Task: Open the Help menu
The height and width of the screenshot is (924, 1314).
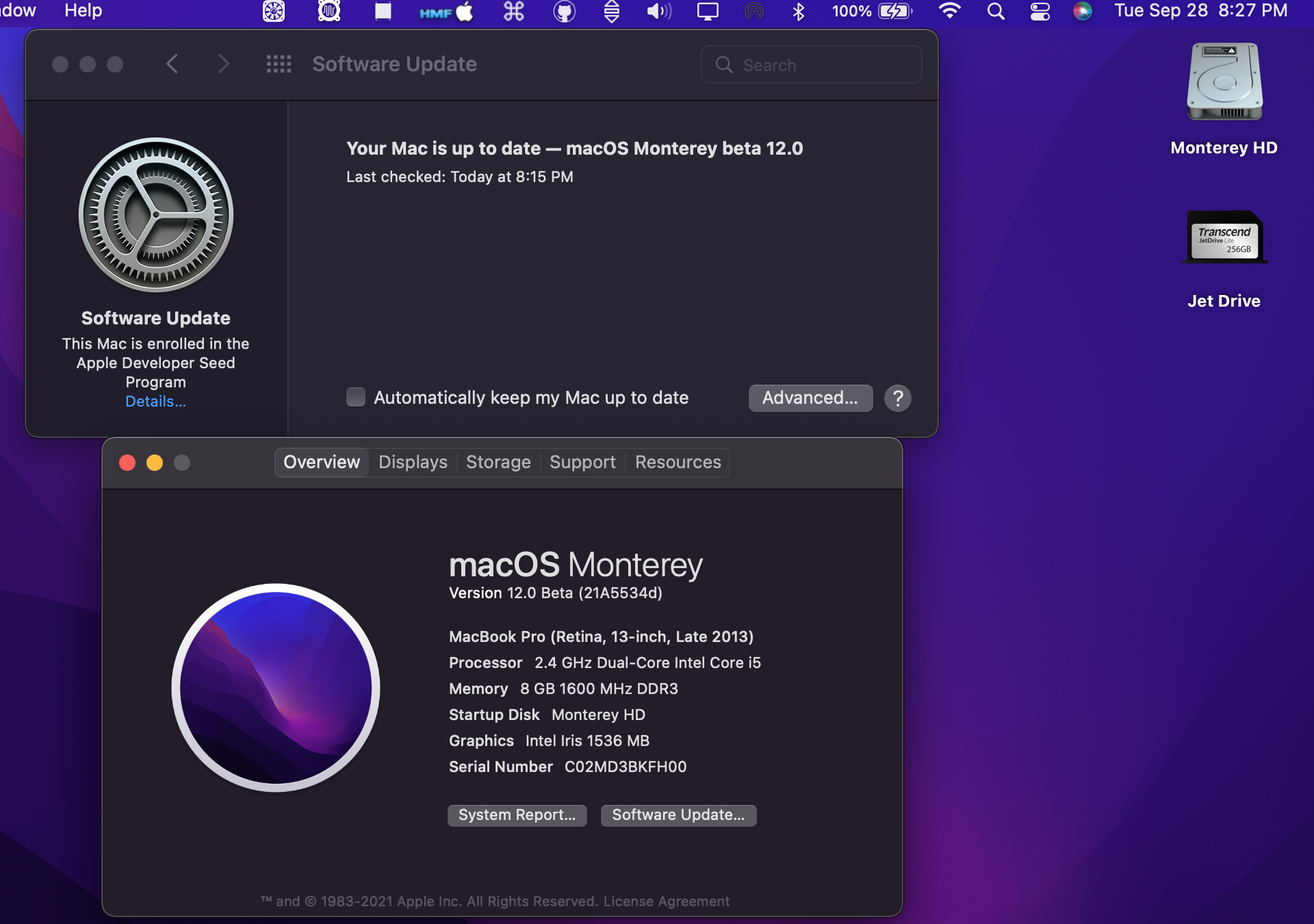Action: click(83, 11)
